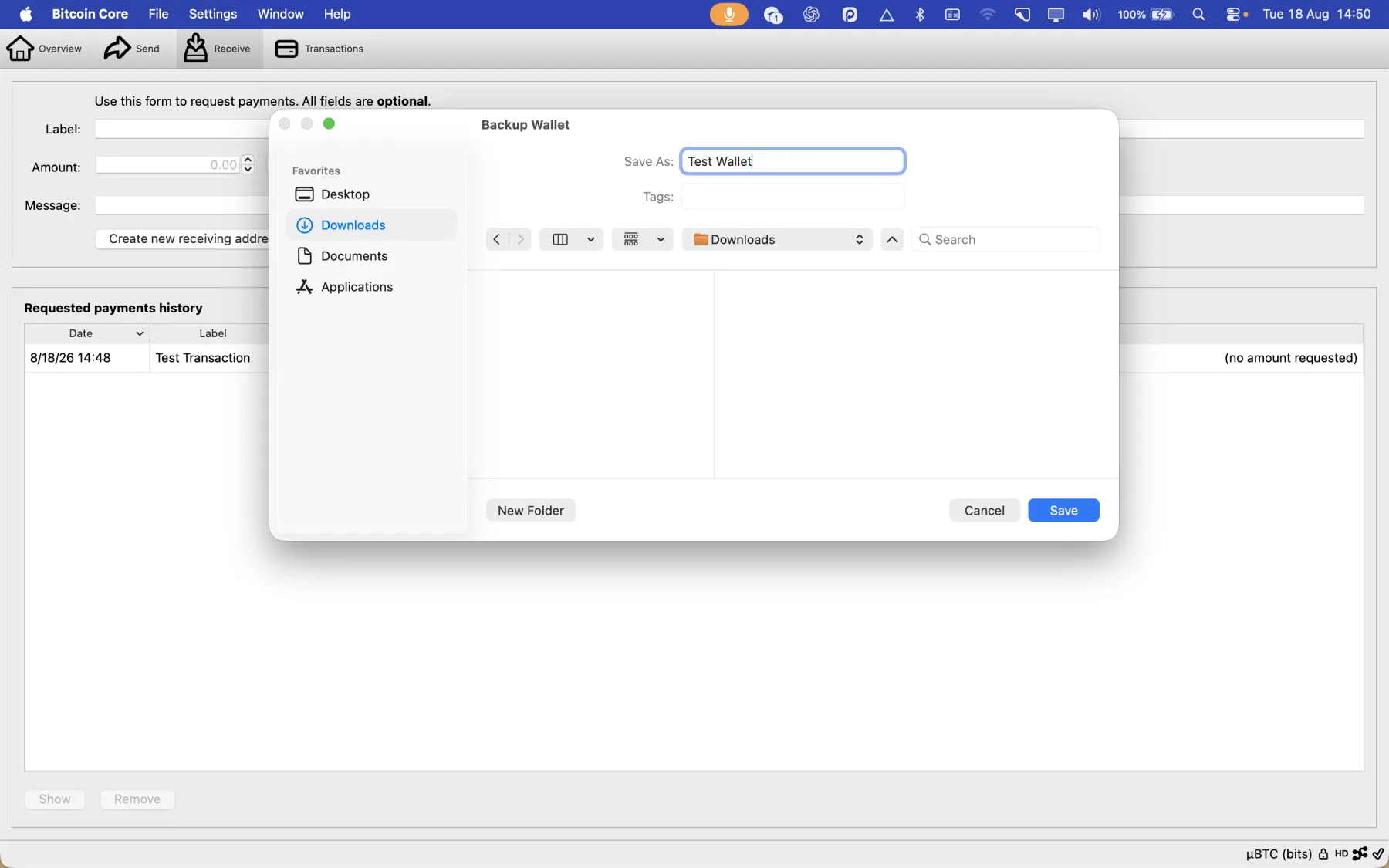Go forward in the file dialog
This screenshot has width=1389, height=868.
coord(520,239)
